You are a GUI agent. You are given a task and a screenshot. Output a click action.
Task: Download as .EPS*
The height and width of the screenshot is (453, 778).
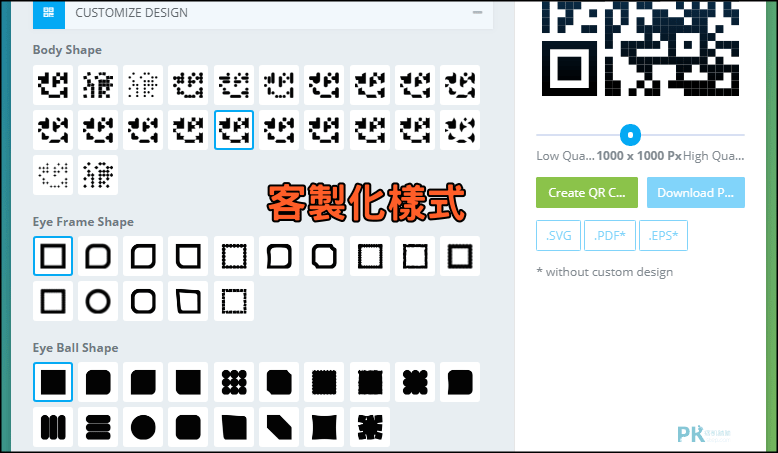663,236
